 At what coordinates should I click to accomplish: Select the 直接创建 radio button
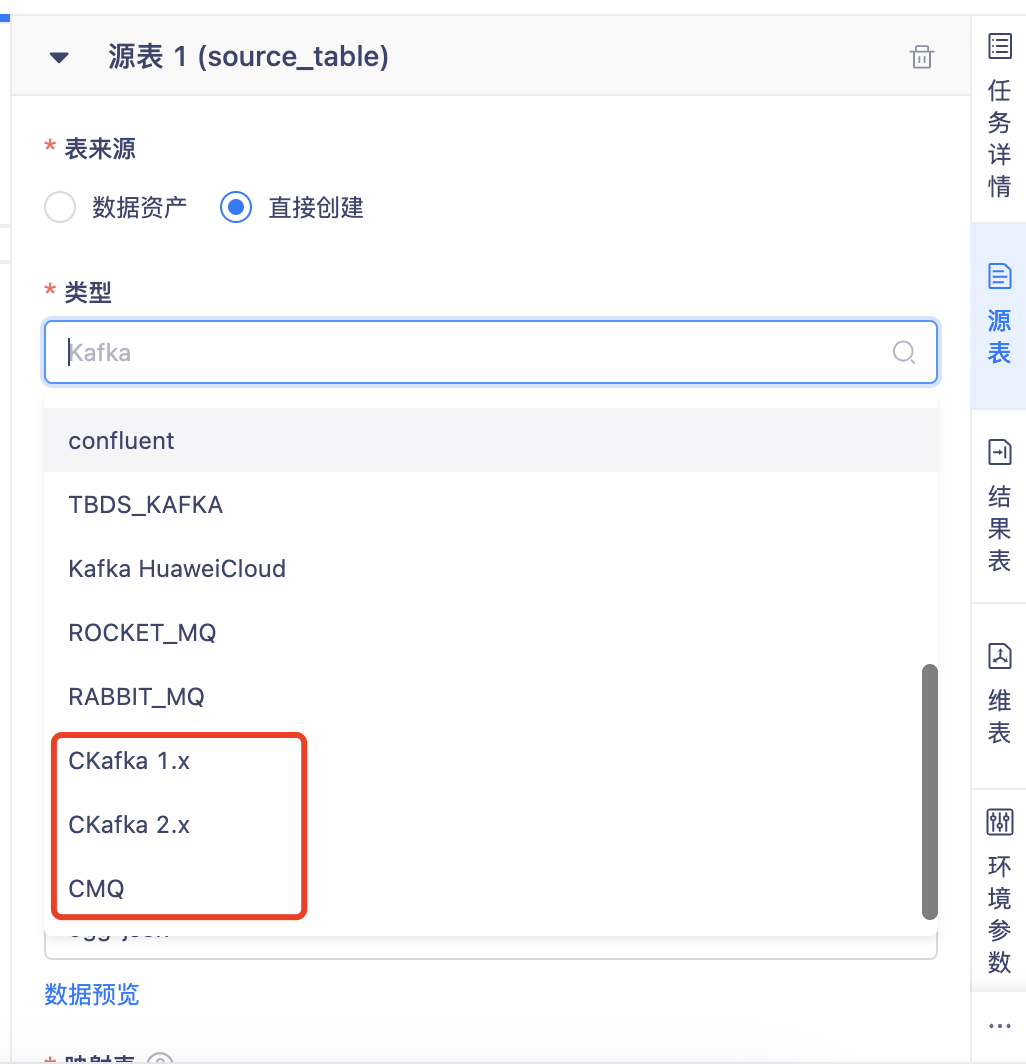[235, 207]
